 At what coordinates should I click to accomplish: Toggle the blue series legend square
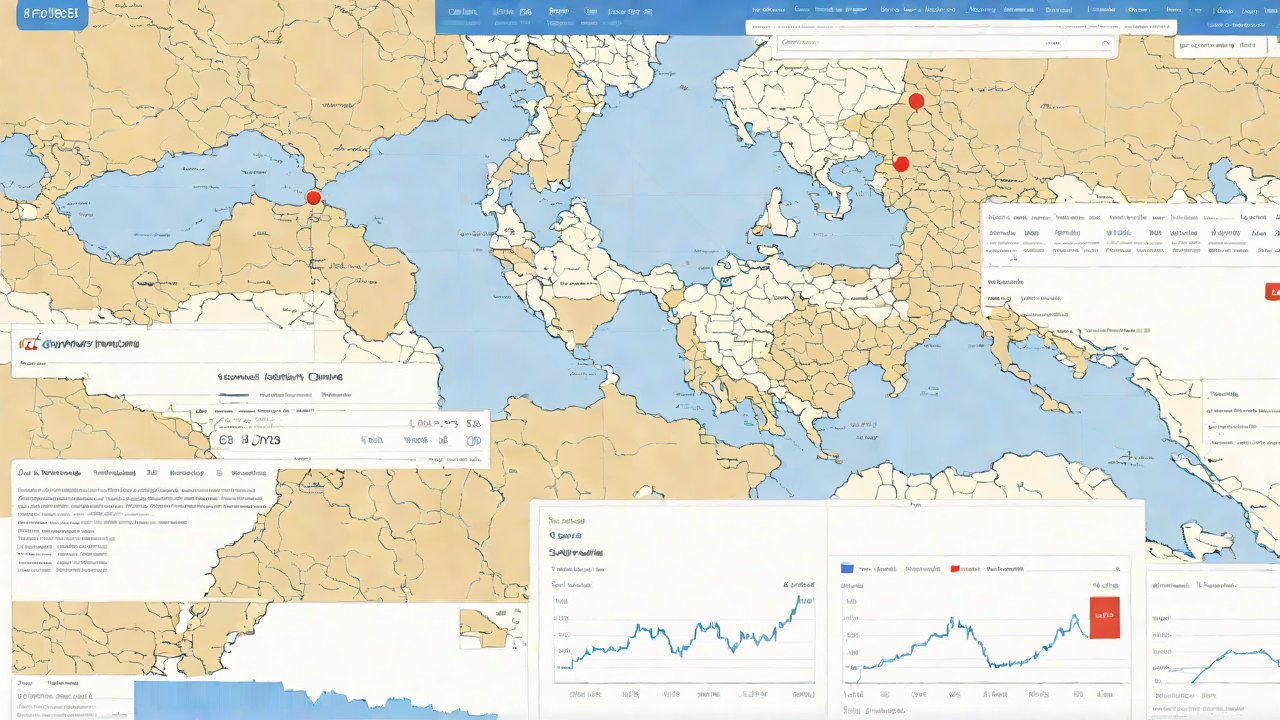pyautogui.click(x=847, y=568)
